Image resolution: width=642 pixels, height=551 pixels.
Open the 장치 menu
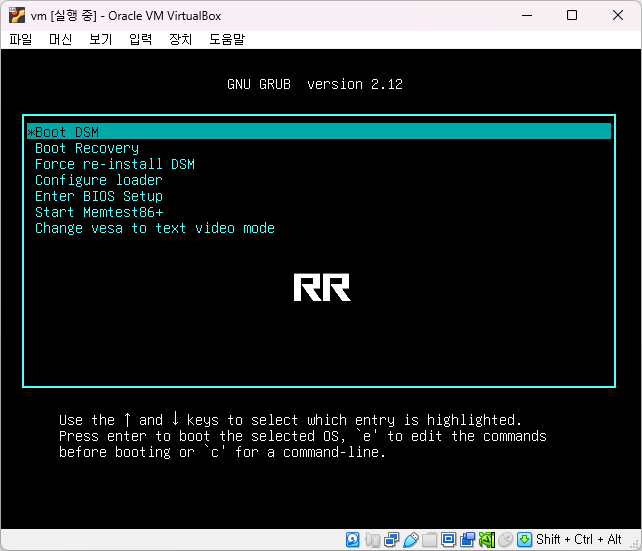181,39
